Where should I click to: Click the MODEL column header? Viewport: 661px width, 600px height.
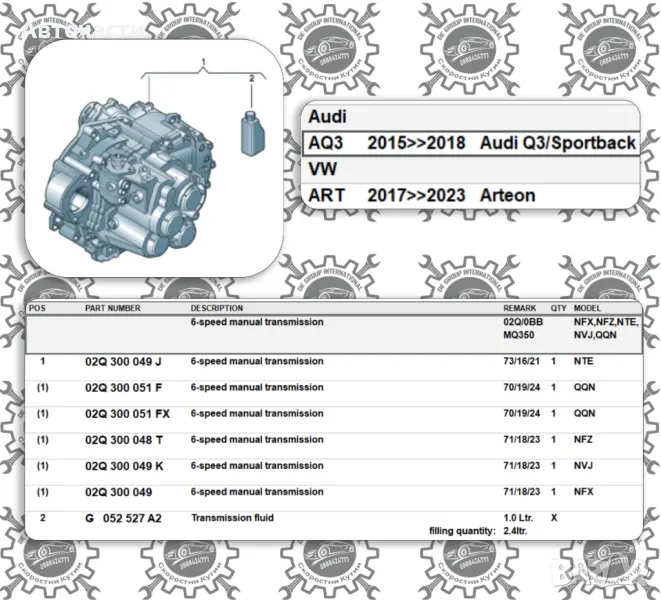(587, 308)
